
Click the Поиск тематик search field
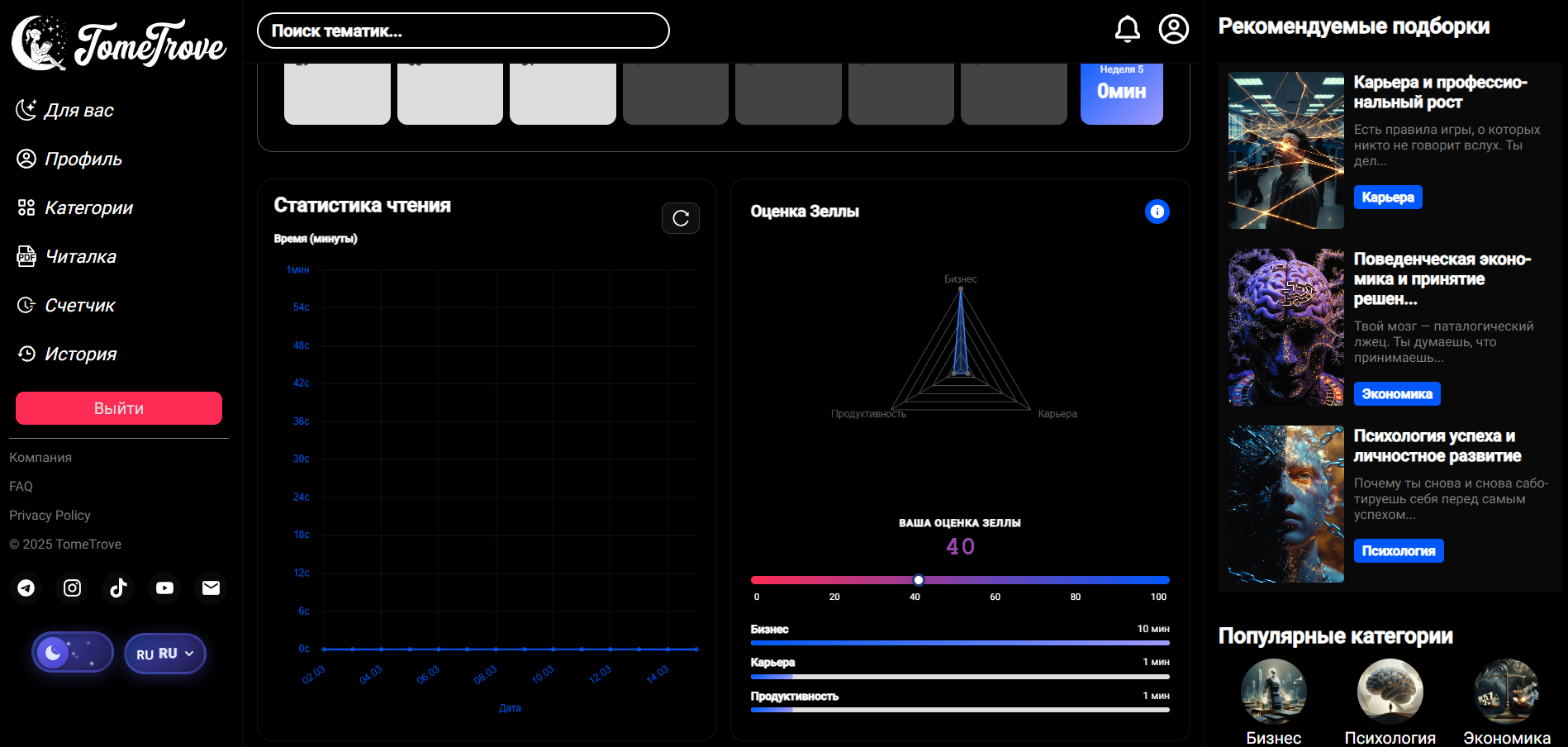pyautogui.click(x=463, y=31)
